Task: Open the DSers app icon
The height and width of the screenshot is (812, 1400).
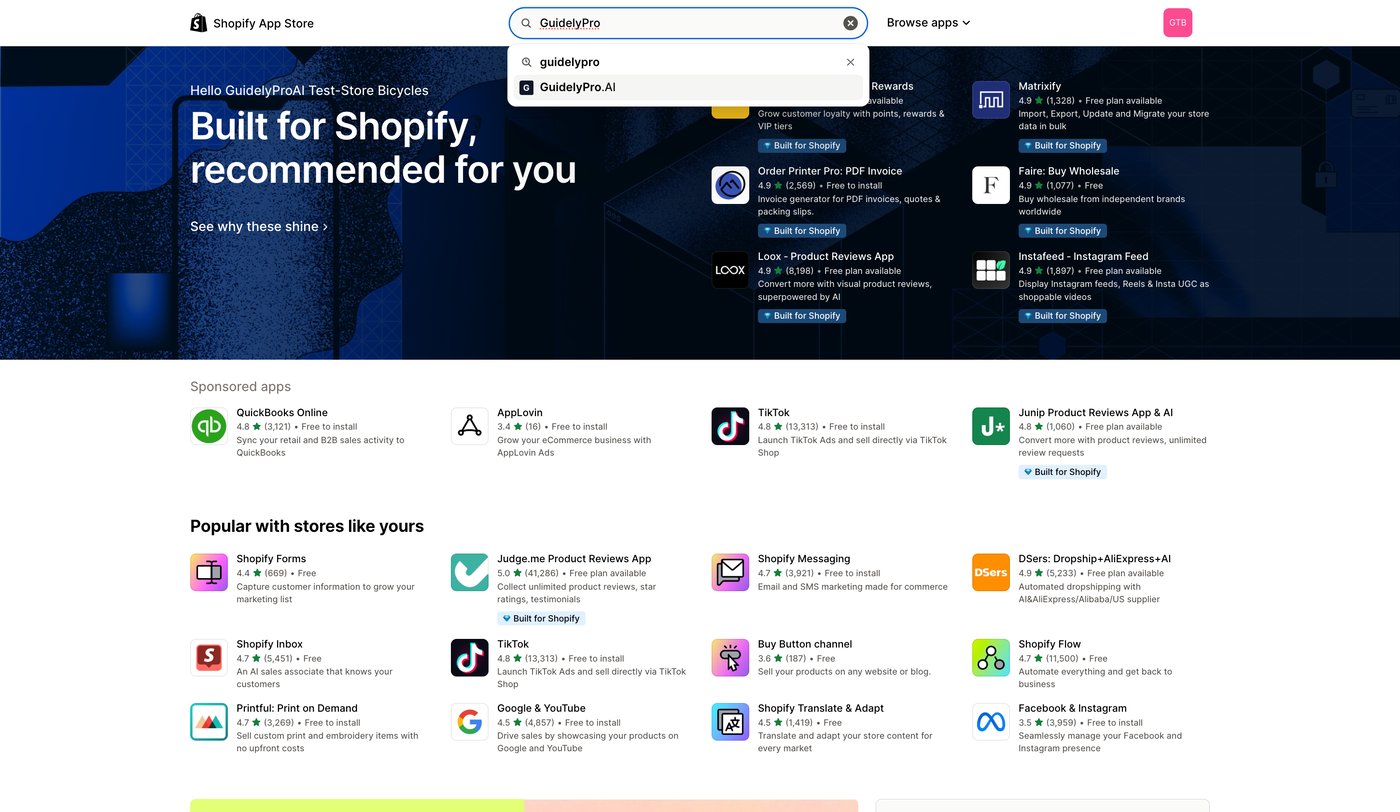Action: [991, 572]
